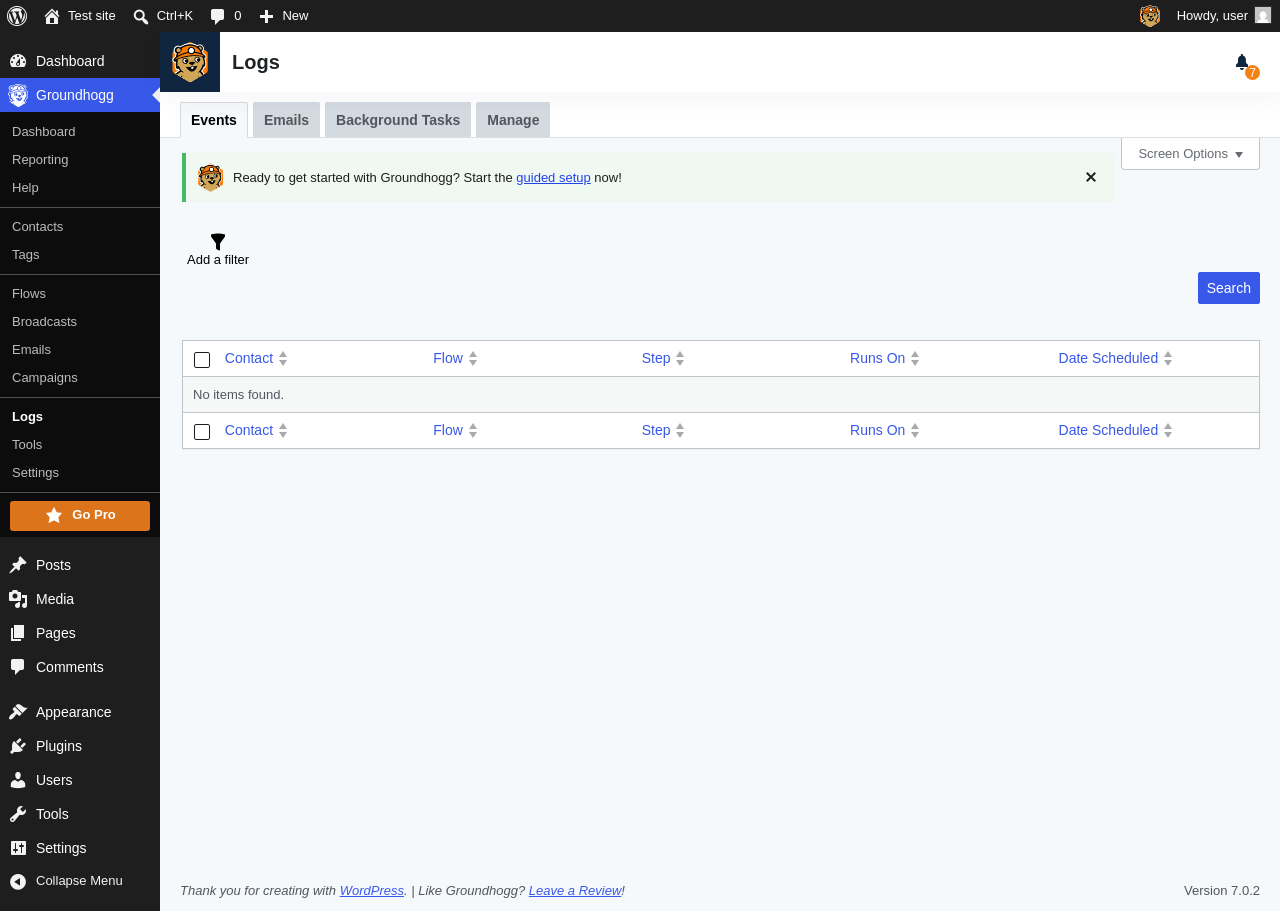Screen dimensions: 1280x911
Task: Click the Appearance paintbrush icon
Action: point(18,712)
